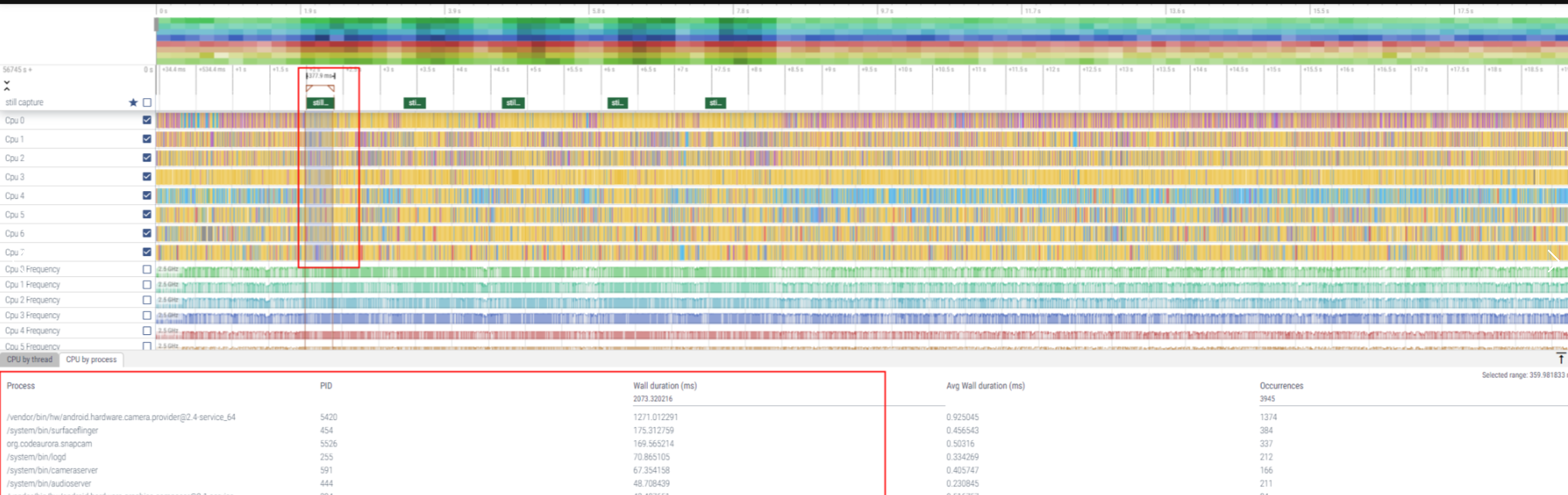
Task: Click occurrences value 1374
Action: [1268, 417]
